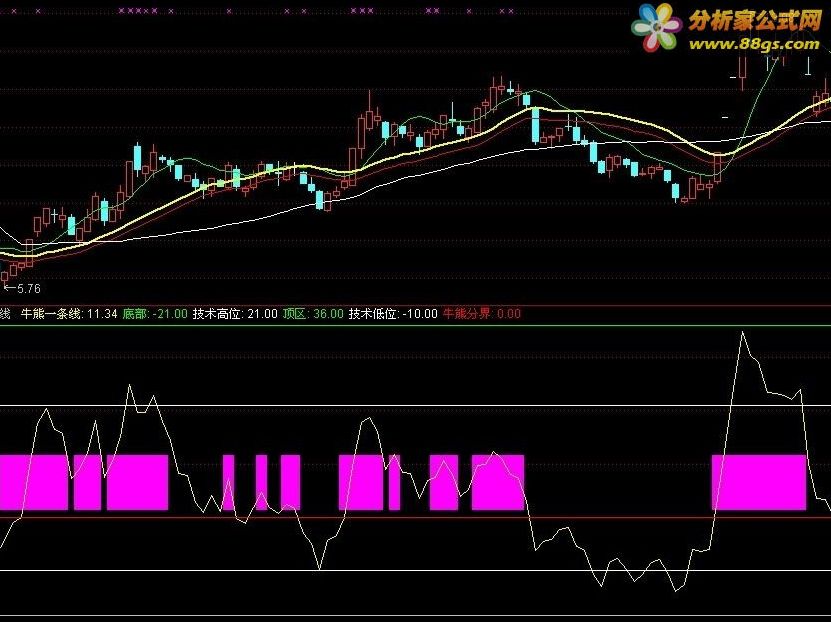Click the 底部 -21.00 indicator value
The image size is (831, 622).
(155, 314)
